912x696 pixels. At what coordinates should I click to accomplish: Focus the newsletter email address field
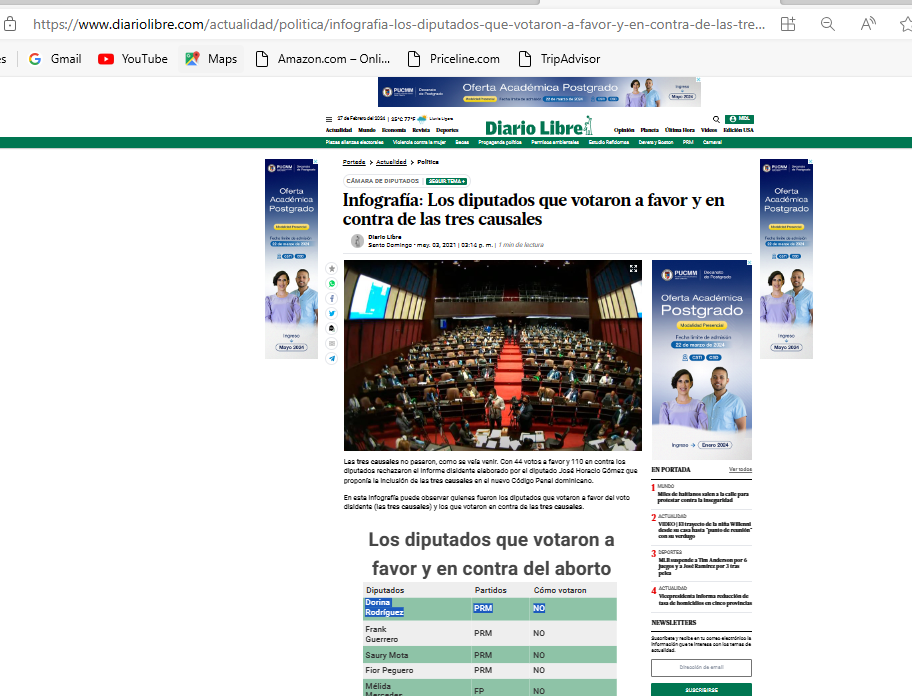tap(701, 668)
